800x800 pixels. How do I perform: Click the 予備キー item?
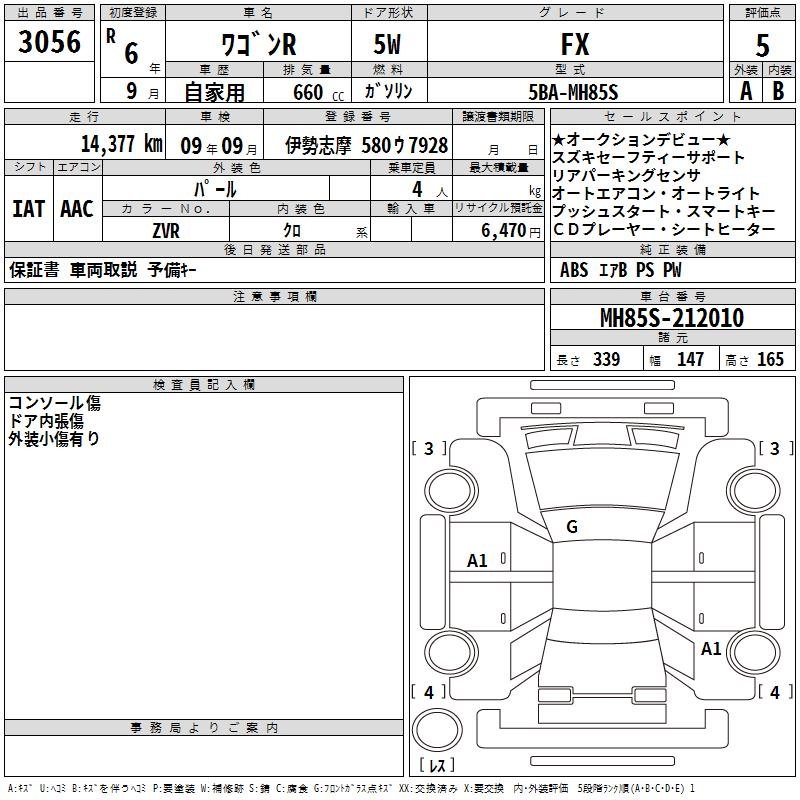pos(172,269)
